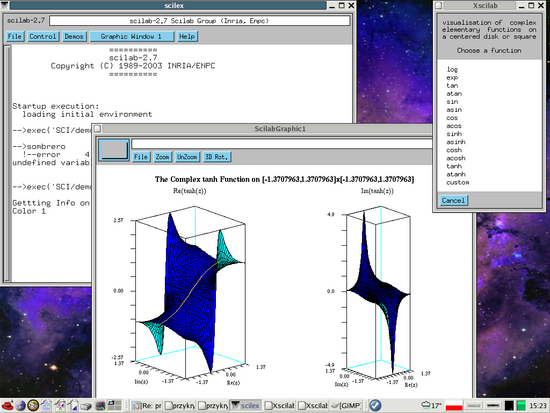Choose the log function
This screenshot has width=550, height=413.
tap(452, 69)
